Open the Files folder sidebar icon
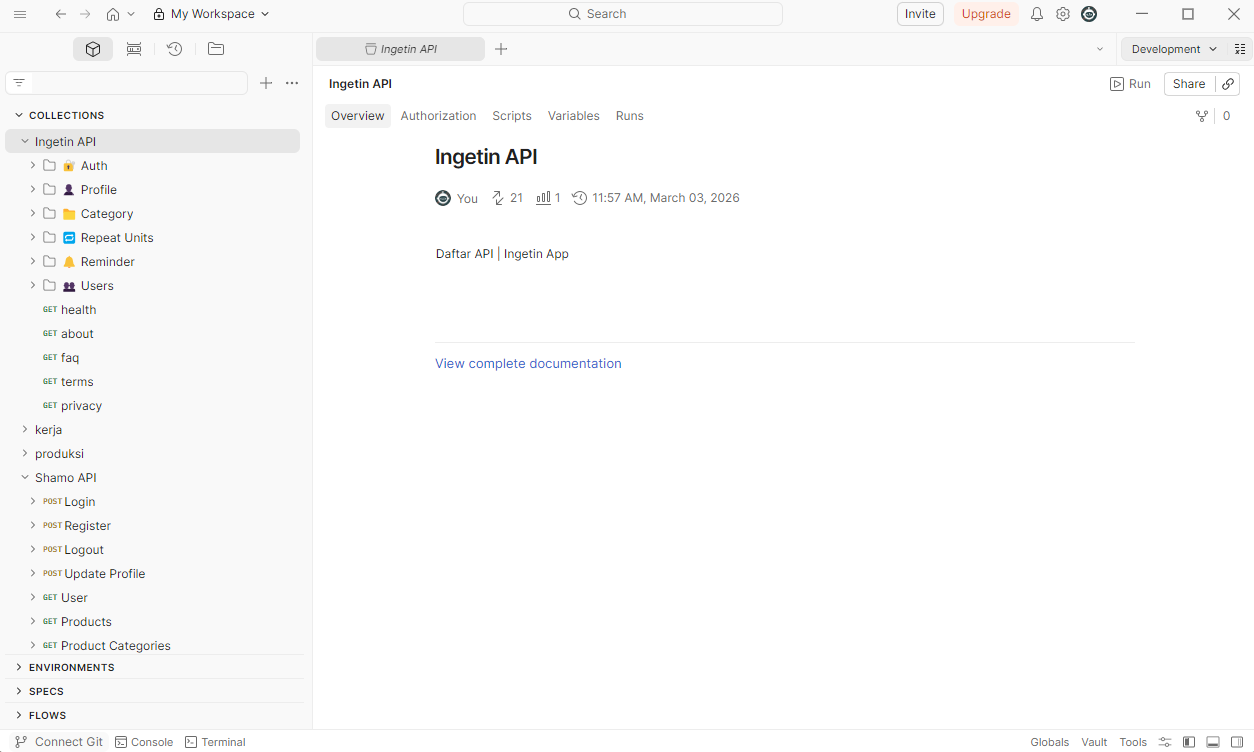 click(216, 49)
